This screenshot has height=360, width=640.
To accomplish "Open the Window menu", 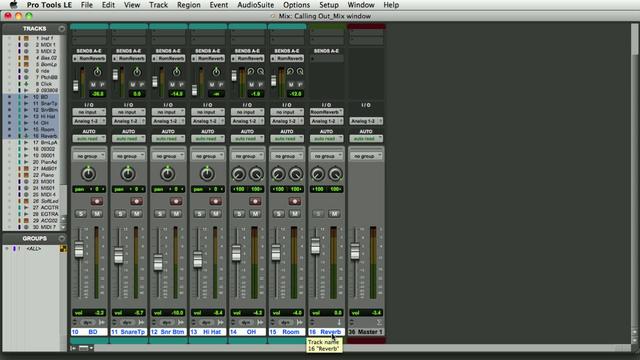I will pos(361,5).
